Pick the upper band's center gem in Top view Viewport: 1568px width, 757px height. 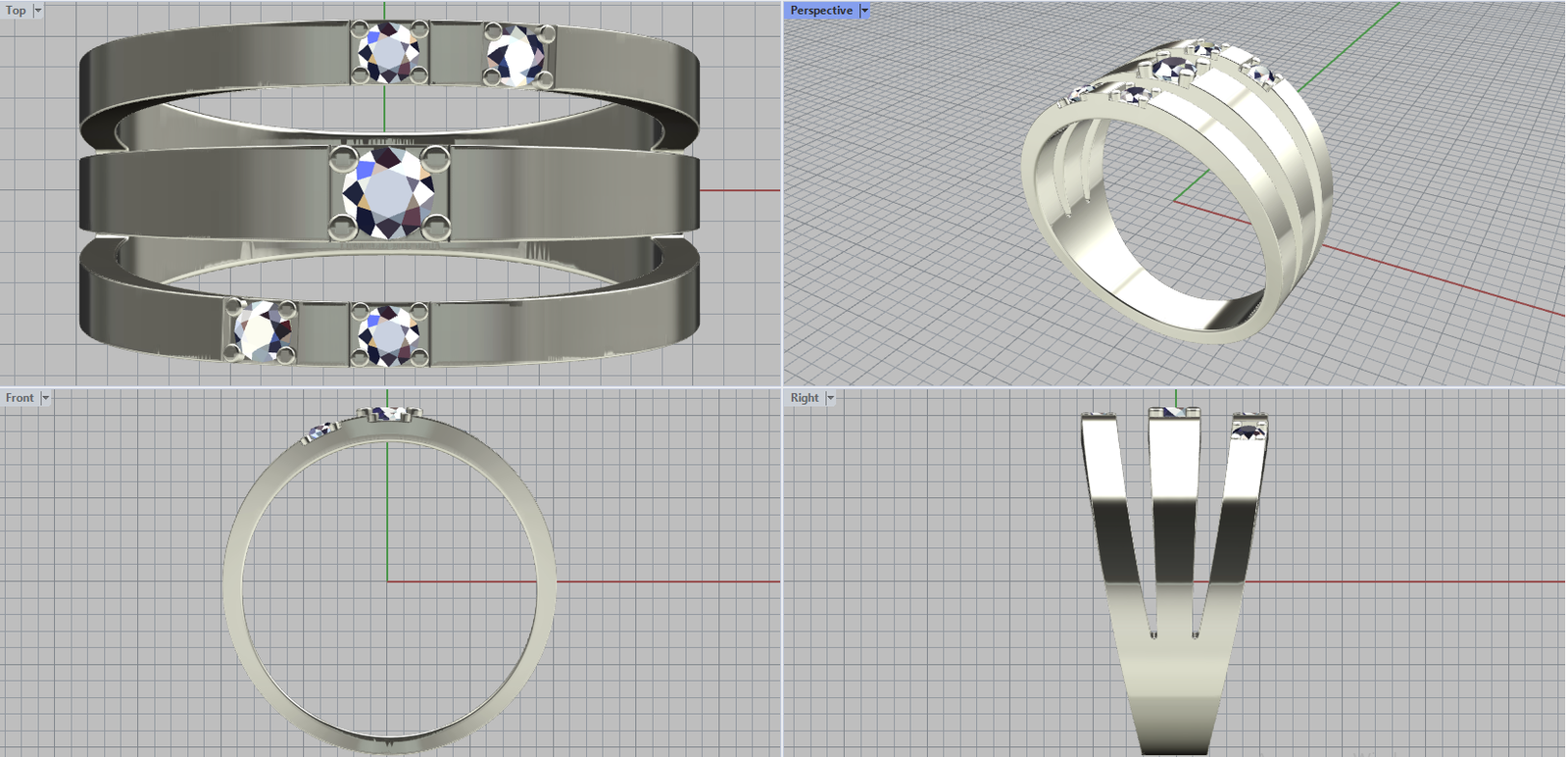point(389,53)
